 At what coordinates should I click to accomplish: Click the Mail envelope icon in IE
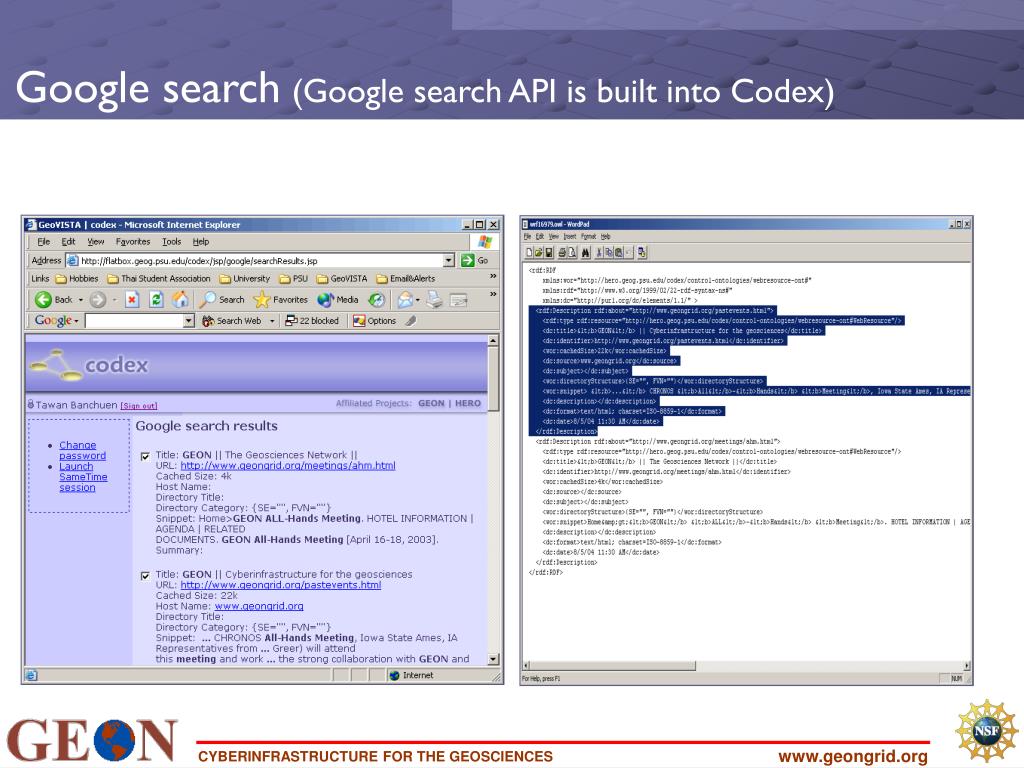pyautogui.click(x=405, y=300)
